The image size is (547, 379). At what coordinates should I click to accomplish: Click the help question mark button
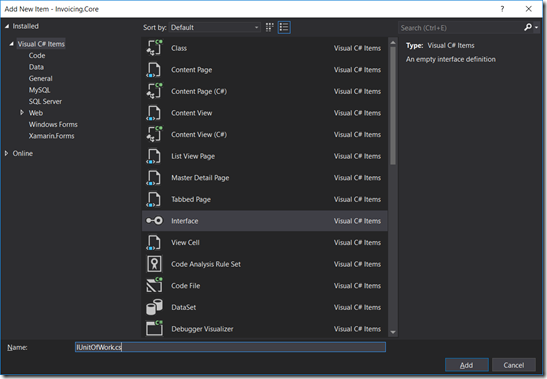click(502, 9)
